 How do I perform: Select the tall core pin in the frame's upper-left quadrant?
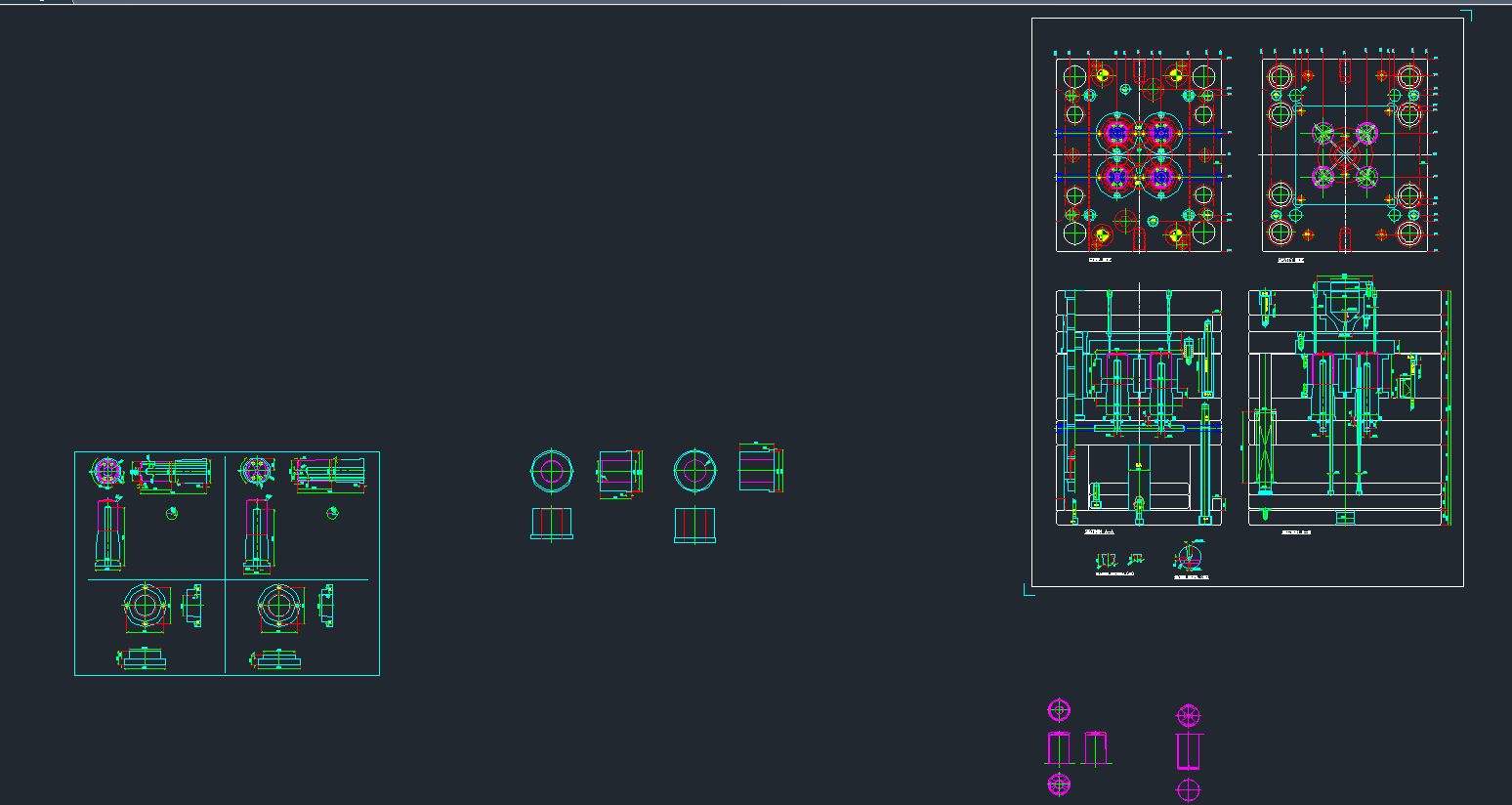109,534
